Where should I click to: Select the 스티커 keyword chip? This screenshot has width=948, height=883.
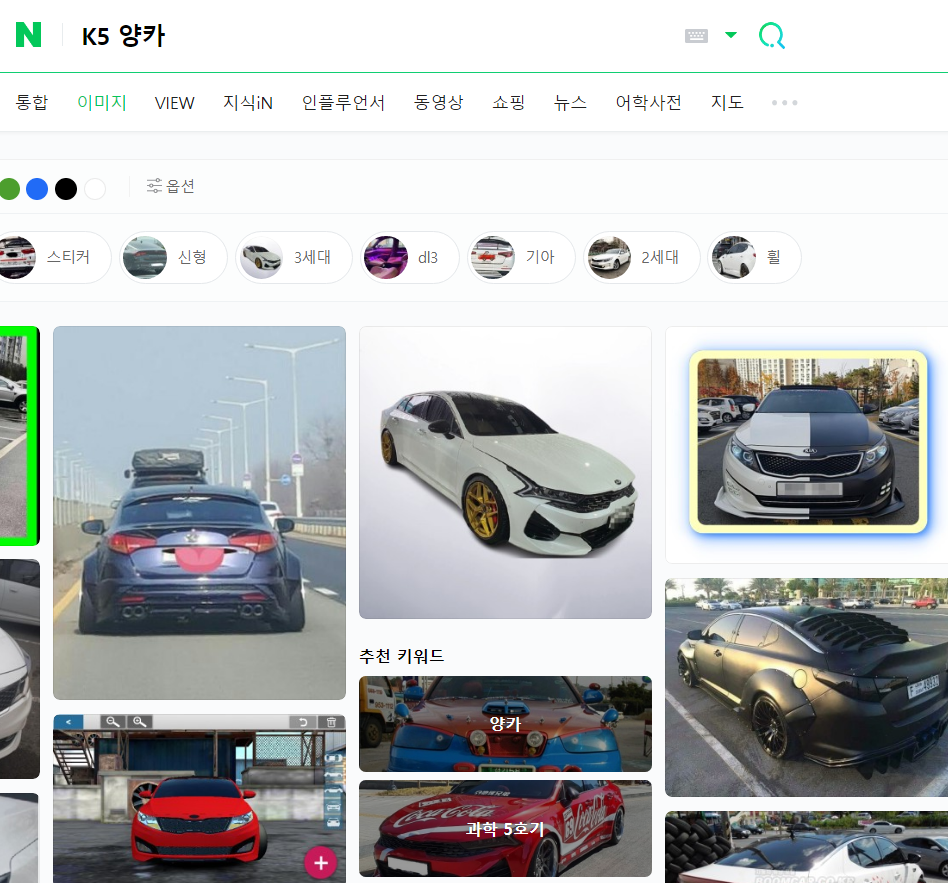(54, 257)
